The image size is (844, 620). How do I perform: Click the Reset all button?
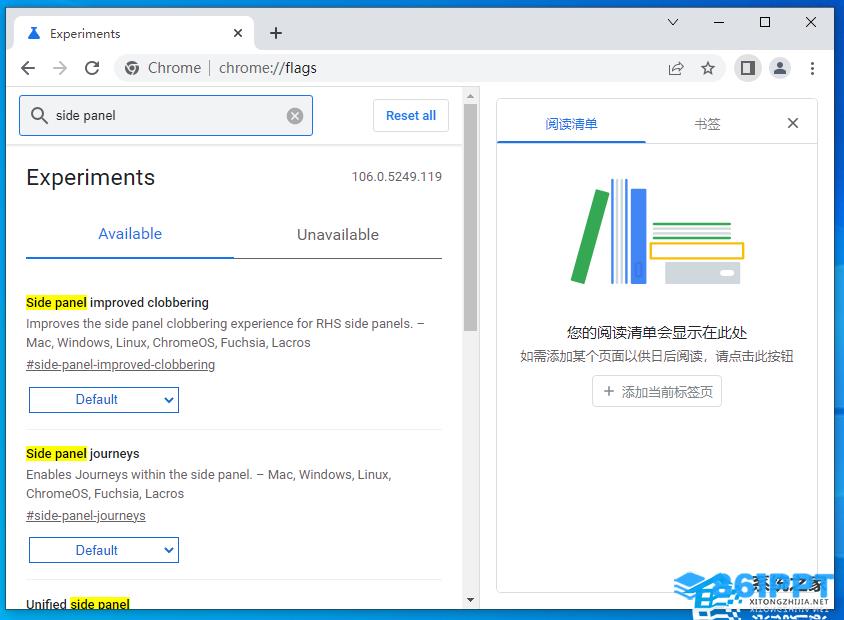[411, 116]
